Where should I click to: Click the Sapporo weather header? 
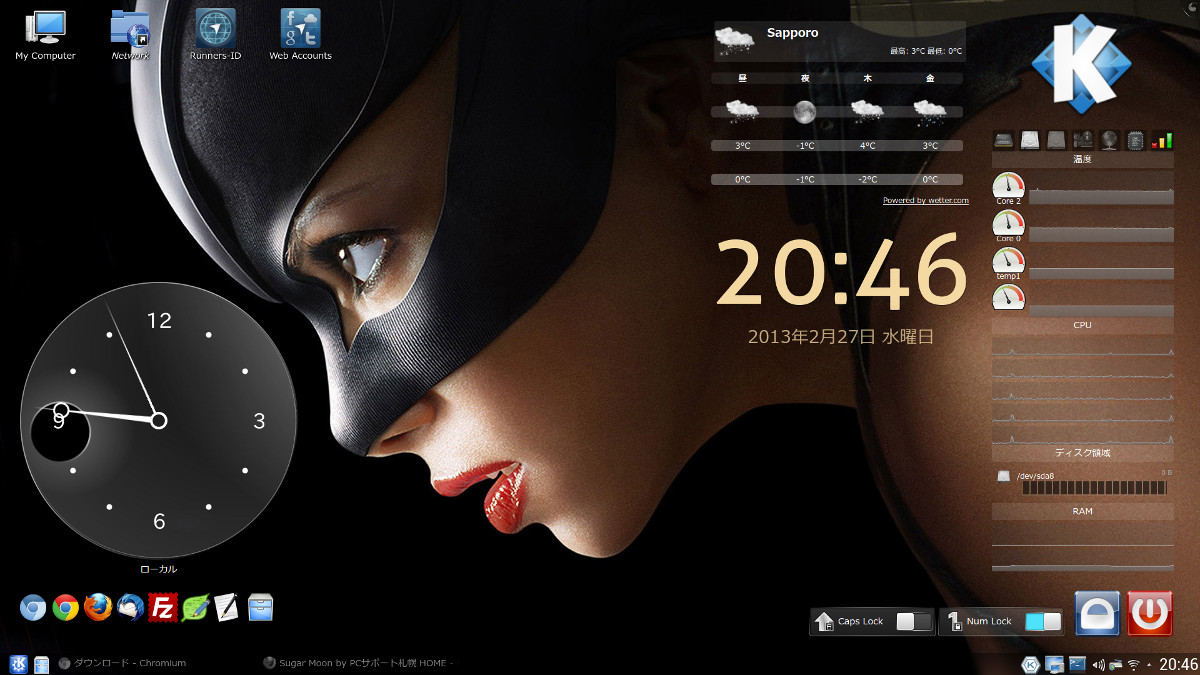click(839, 40)
